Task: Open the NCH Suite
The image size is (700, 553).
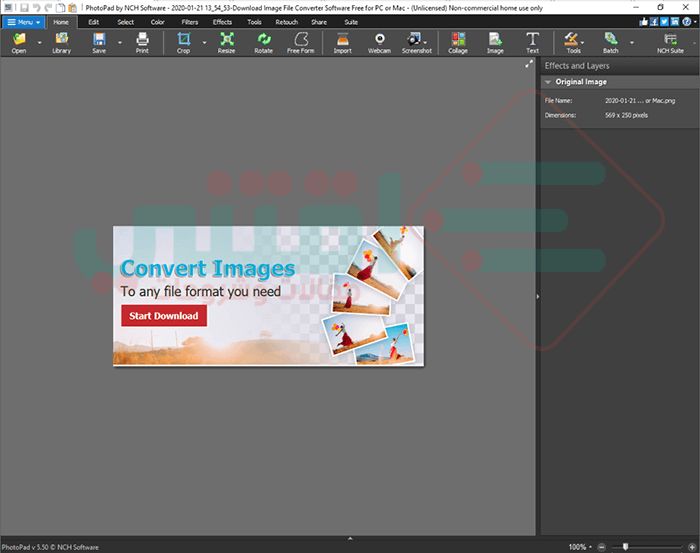Action: (x=670, y=43)
